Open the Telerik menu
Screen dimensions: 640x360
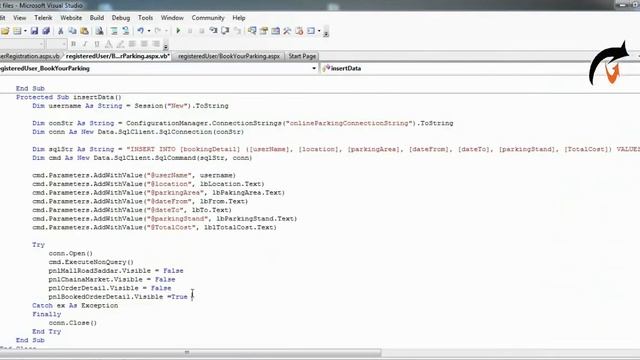[43, 18]
